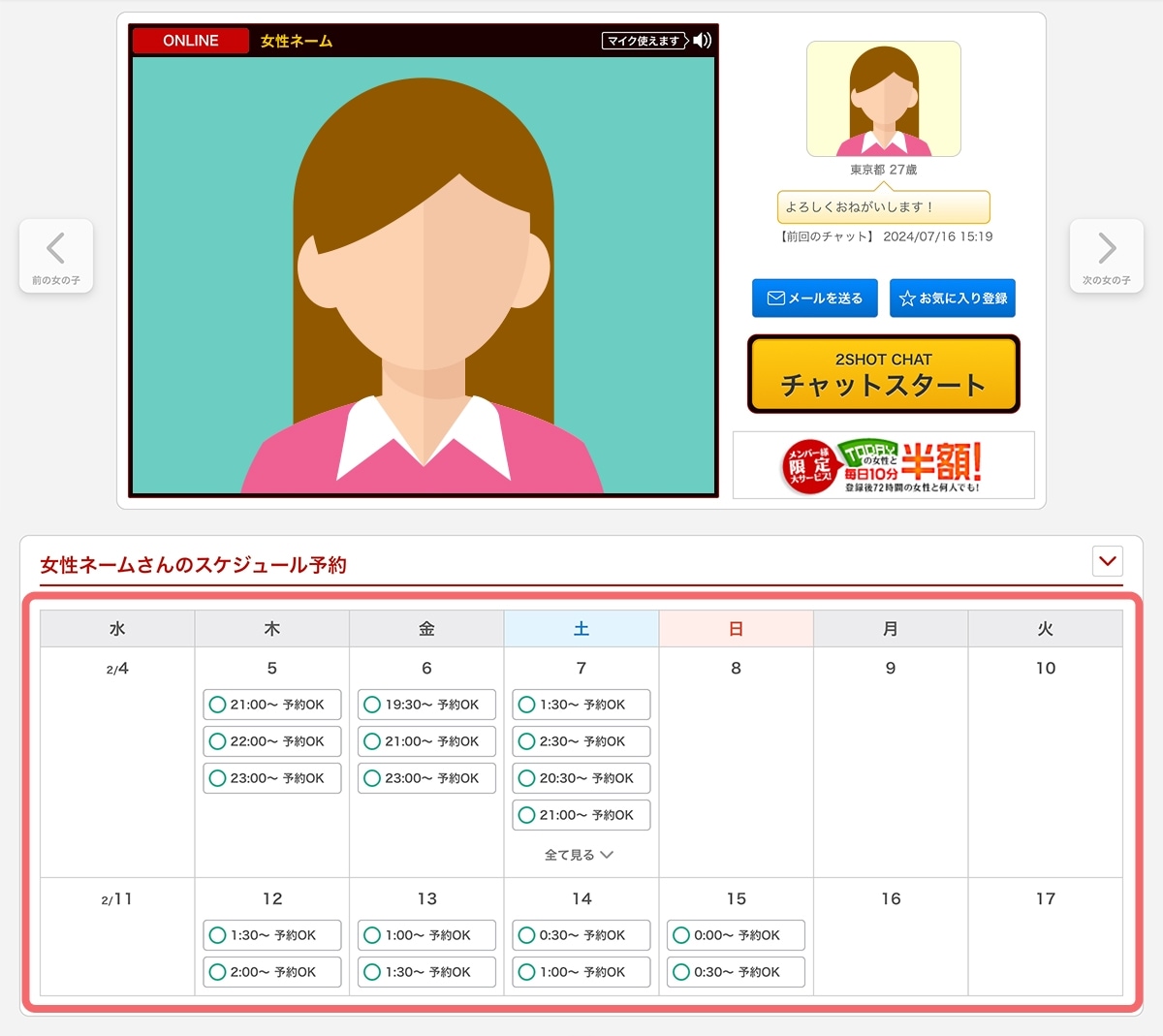1163x1036 pixels.
Task: Select the 0:00 slot radio on Sunday the 15th
Action: point(681,935)
